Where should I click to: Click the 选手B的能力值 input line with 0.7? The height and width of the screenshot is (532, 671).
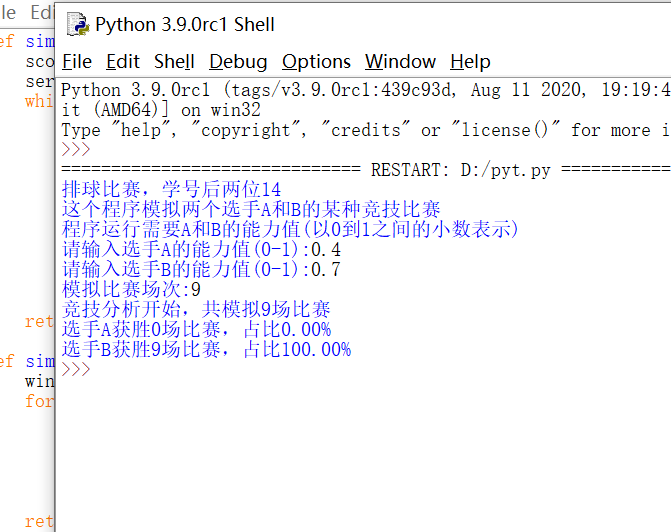(x=201, y=270)
